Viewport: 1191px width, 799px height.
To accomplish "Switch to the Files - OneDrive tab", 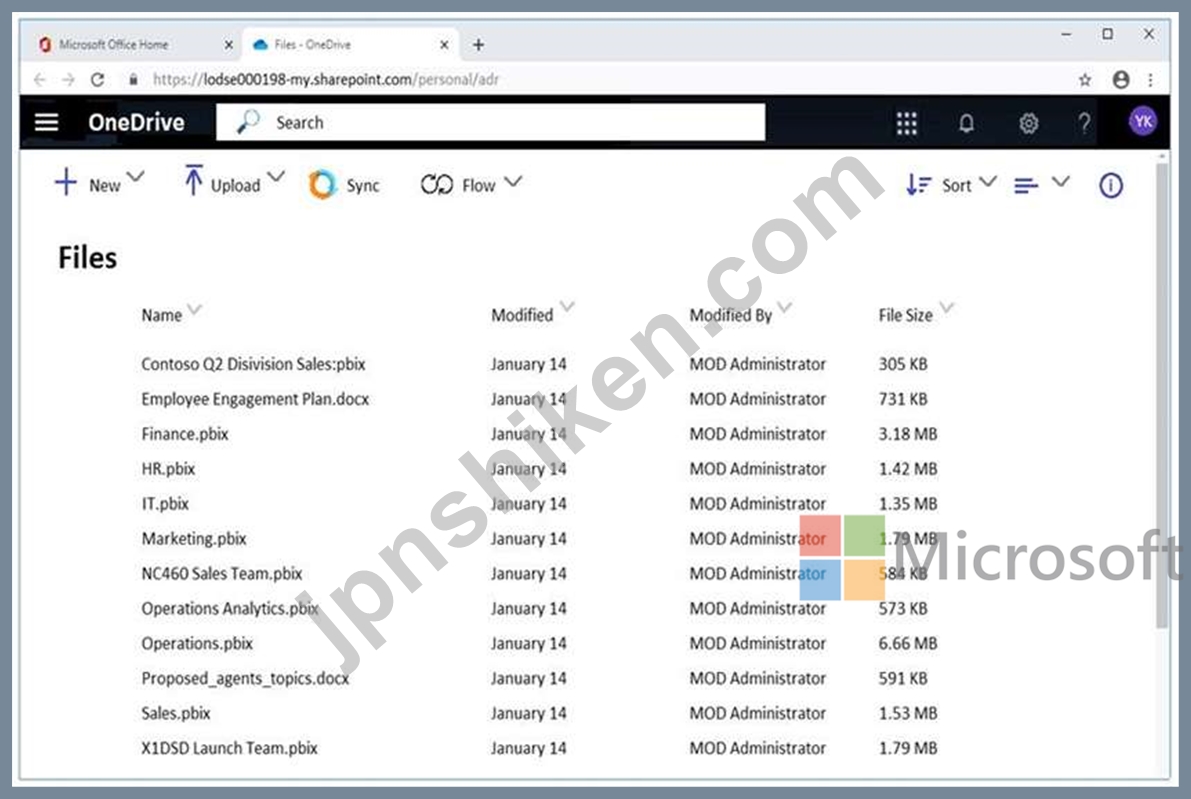I will [350, 45].
